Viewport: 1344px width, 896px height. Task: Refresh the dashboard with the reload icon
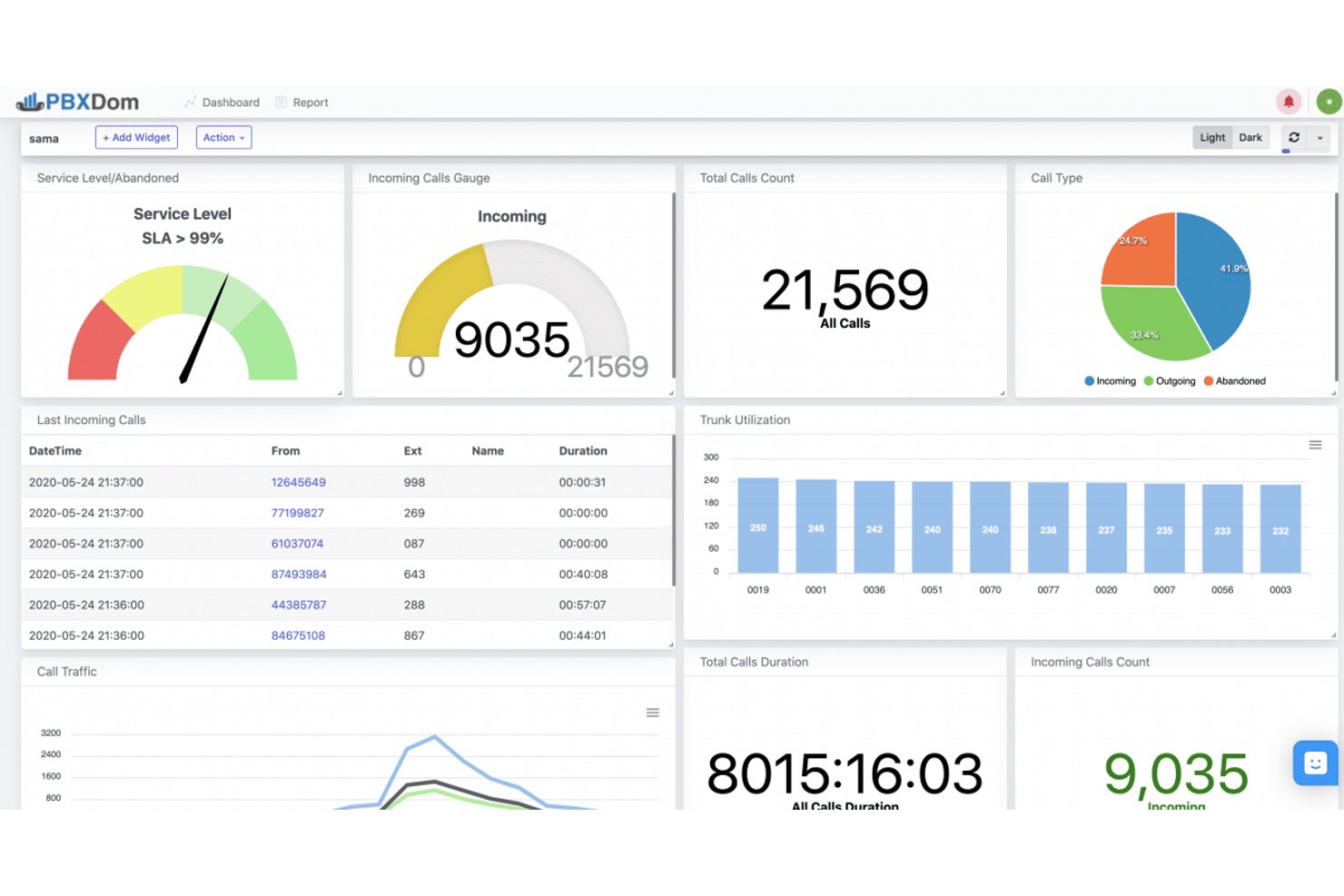point(1294,137)
